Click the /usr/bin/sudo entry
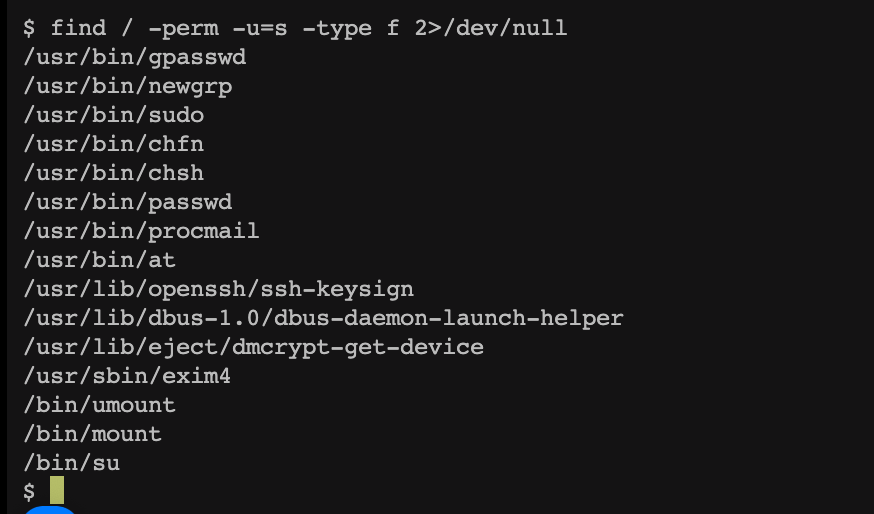 [113, 115]
